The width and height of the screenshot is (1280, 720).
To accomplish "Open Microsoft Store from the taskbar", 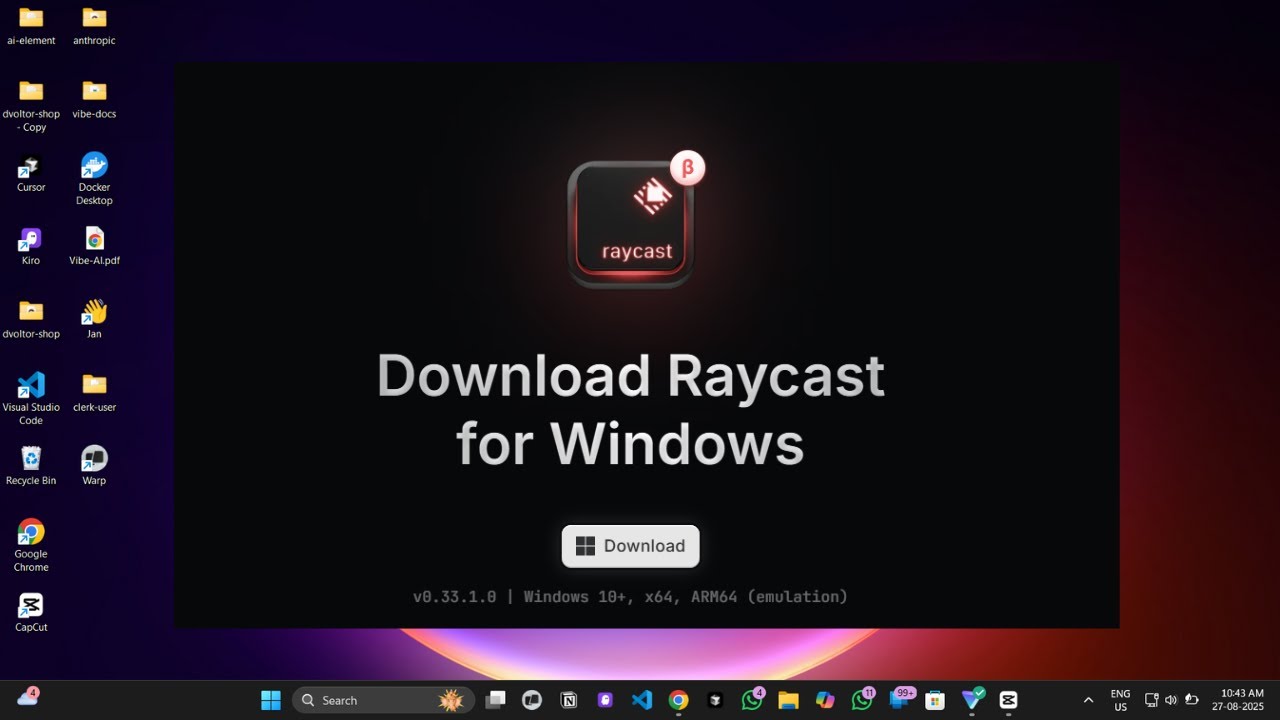I will pos(935,700).
